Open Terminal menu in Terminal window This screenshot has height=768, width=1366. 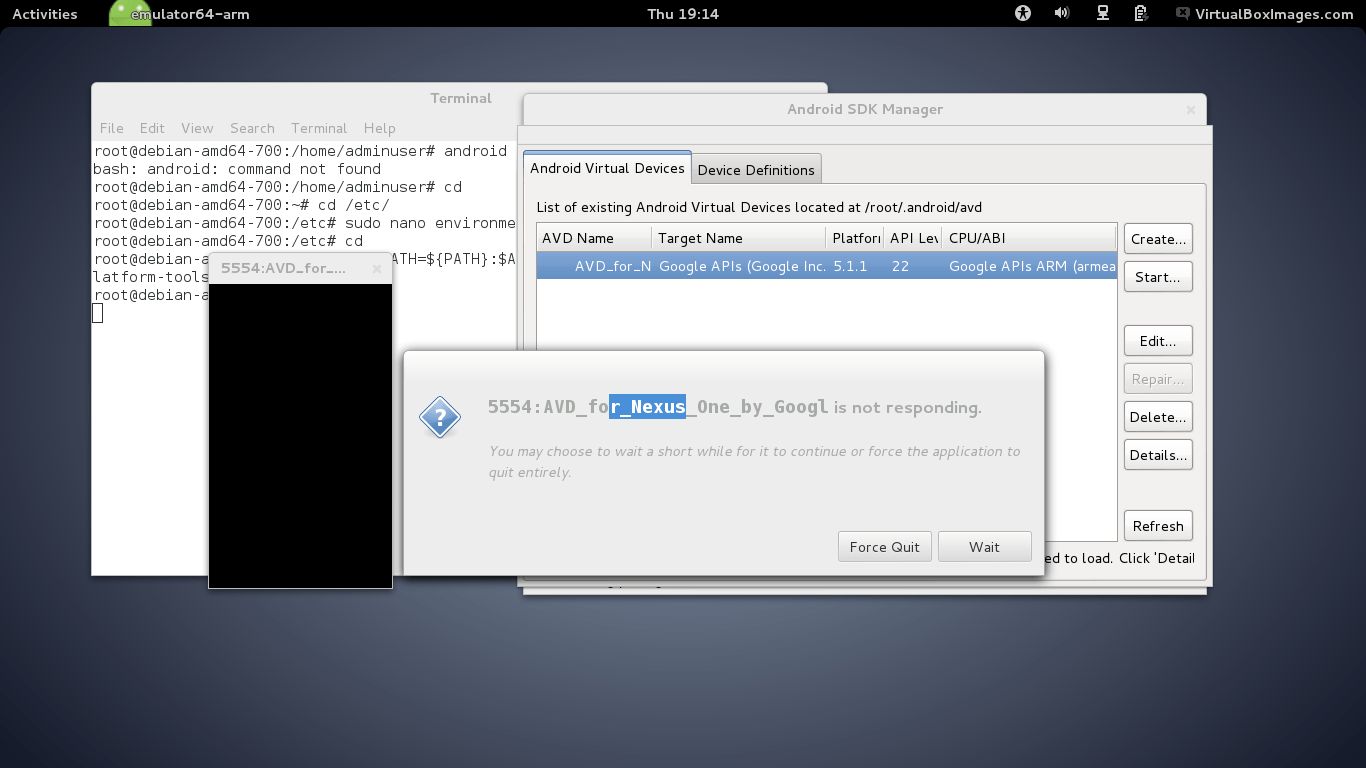click(319, 128)
